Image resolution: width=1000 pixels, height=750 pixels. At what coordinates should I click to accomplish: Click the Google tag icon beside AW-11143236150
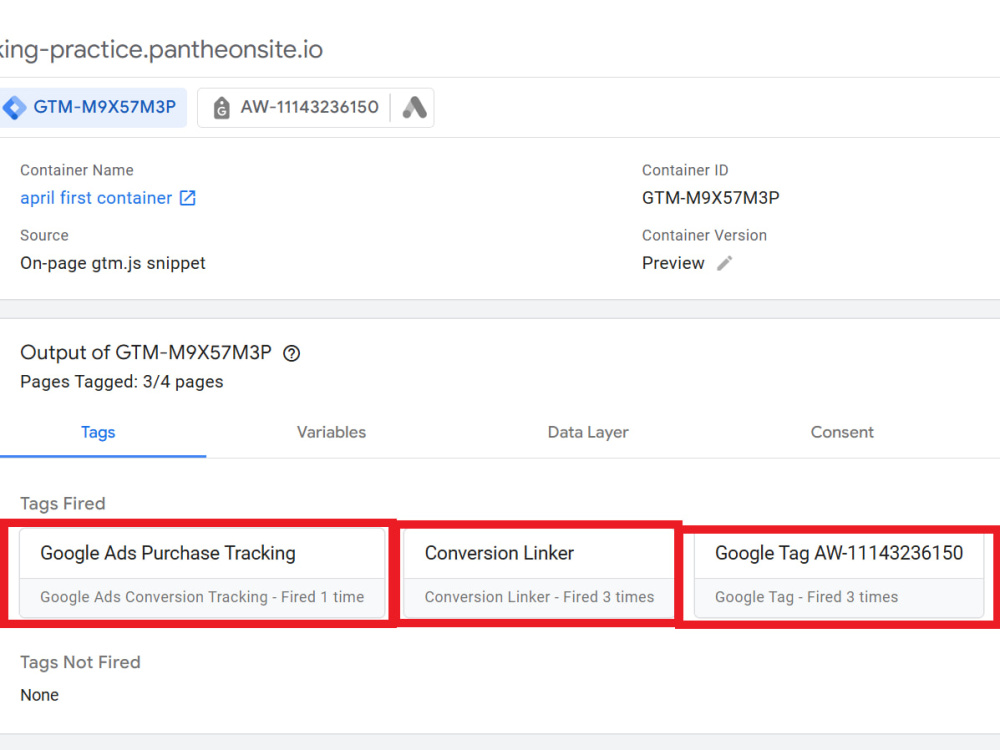(221, 108)
